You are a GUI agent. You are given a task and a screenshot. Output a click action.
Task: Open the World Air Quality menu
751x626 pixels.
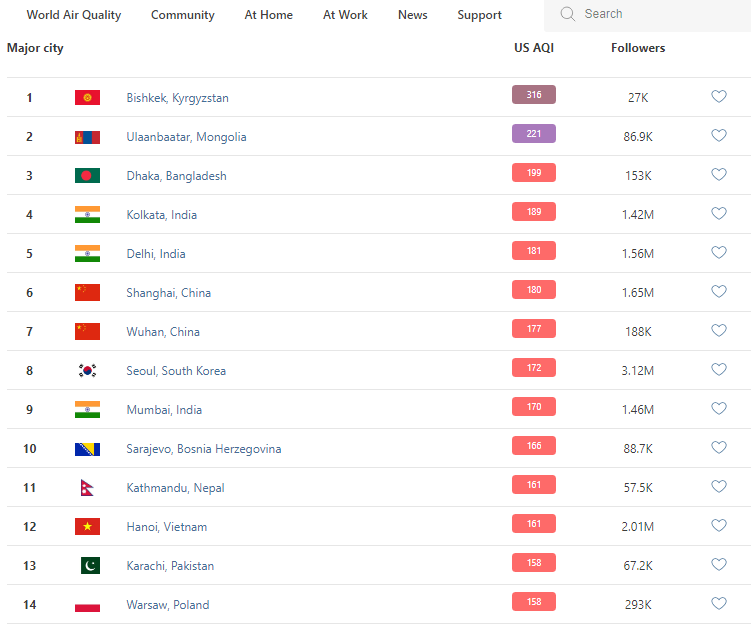74,15
